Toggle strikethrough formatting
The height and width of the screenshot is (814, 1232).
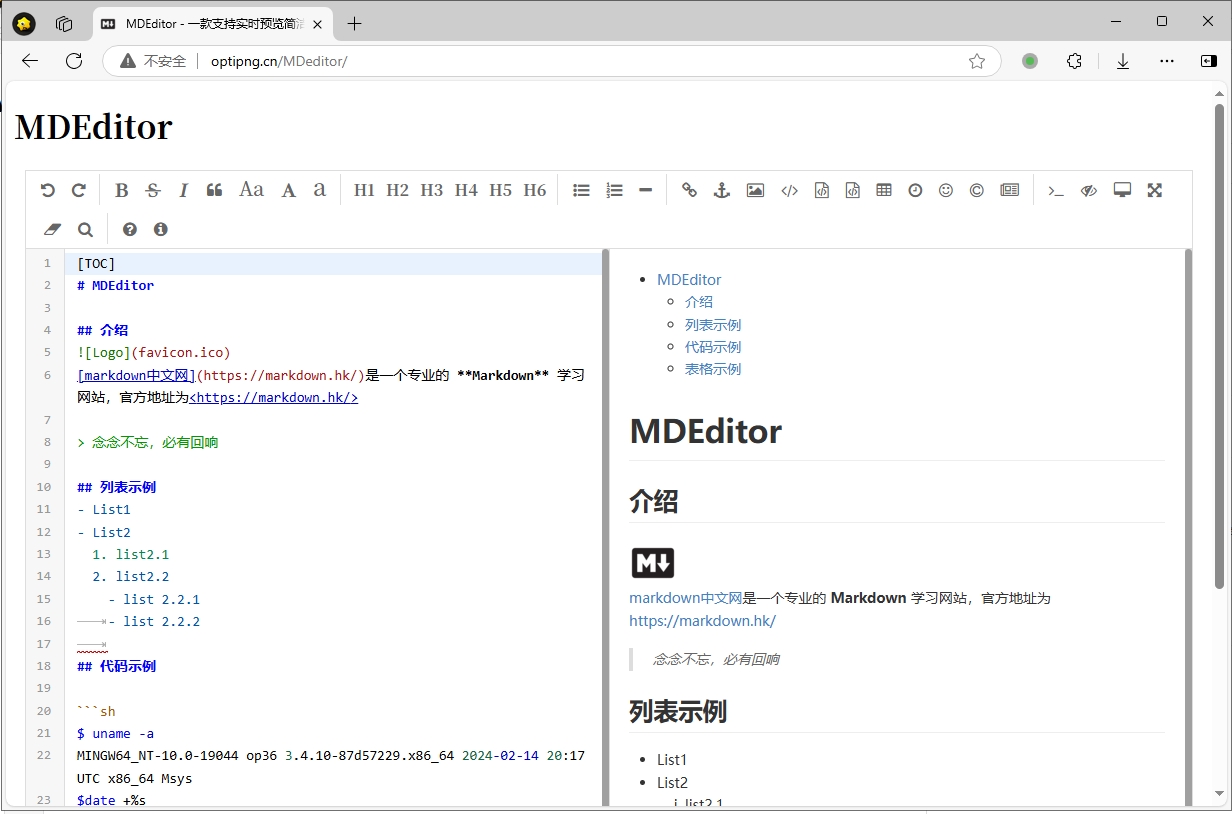tap(152, 190)
